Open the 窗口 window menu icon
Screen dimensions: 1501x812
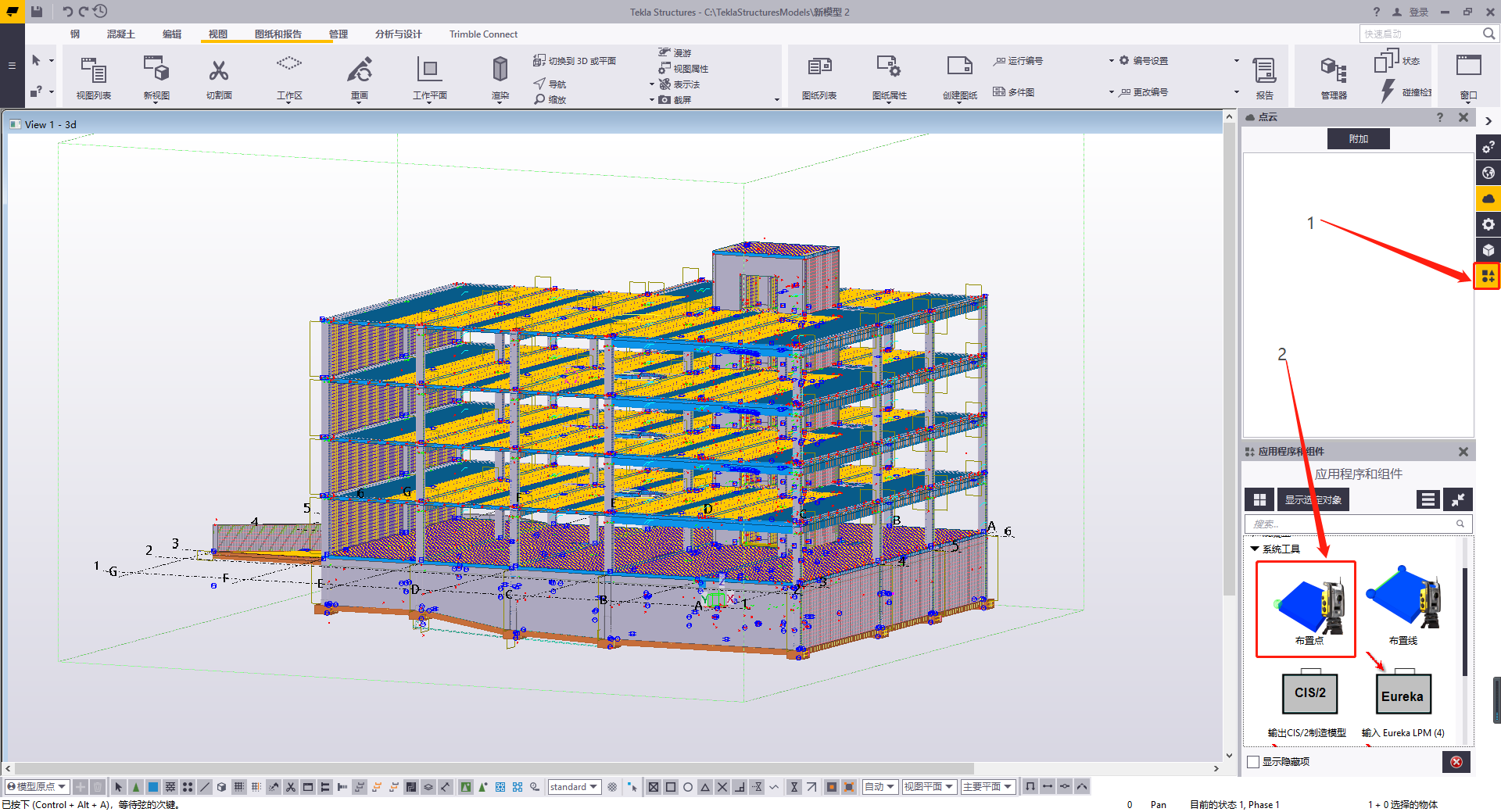(x=1469, y=66)
